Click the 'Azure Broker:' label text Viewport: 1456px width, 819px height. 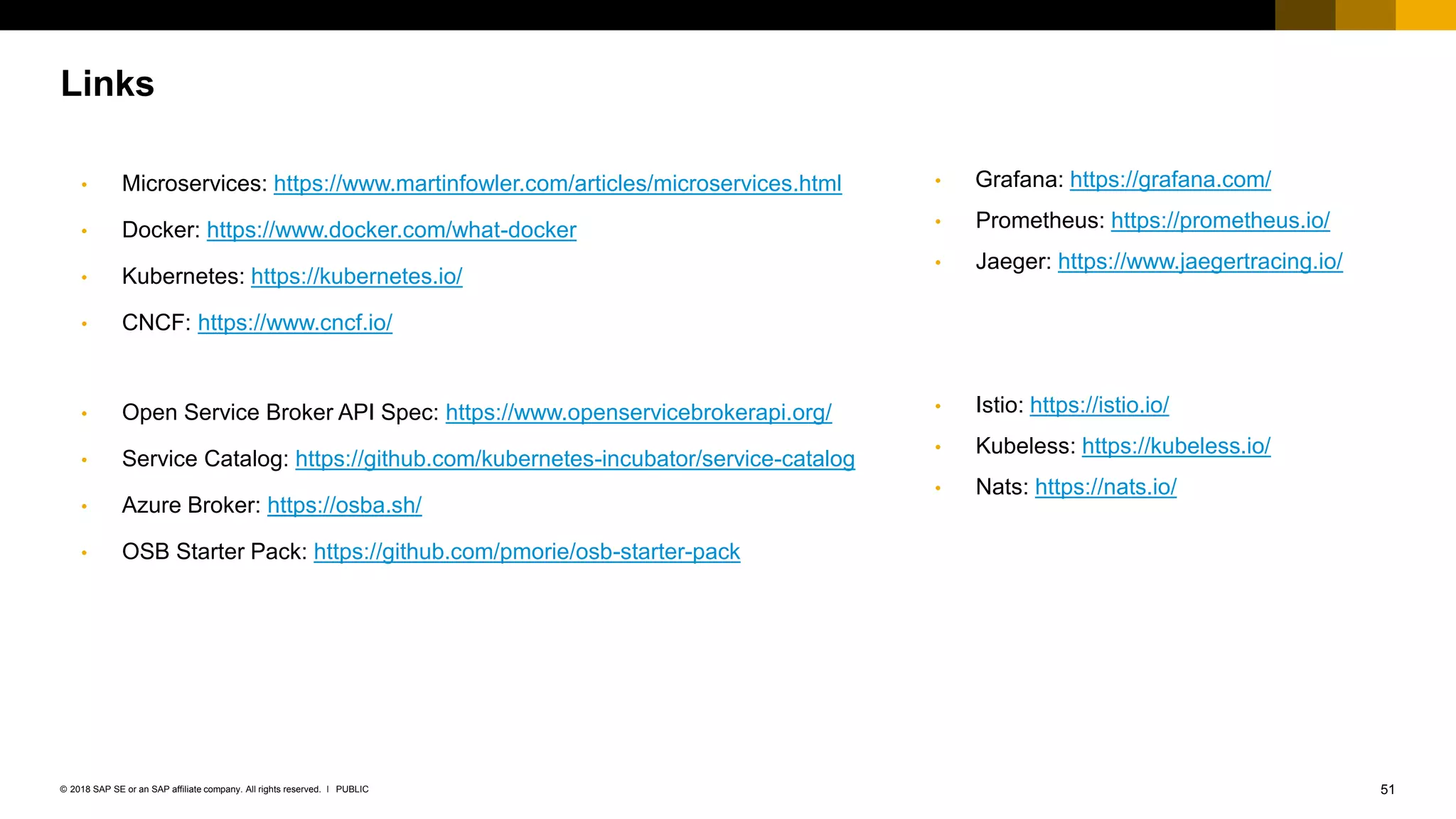point(192,505)
